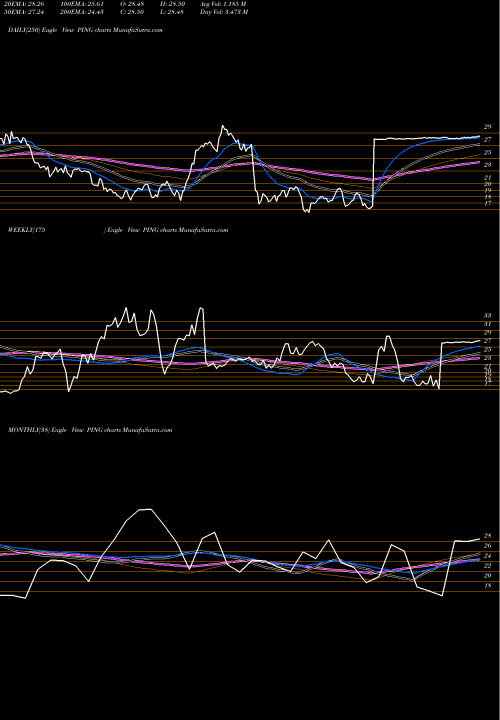The image size is (500, 720).
Task: Click the 29 label on the daily chart axis
Action: 488,127
